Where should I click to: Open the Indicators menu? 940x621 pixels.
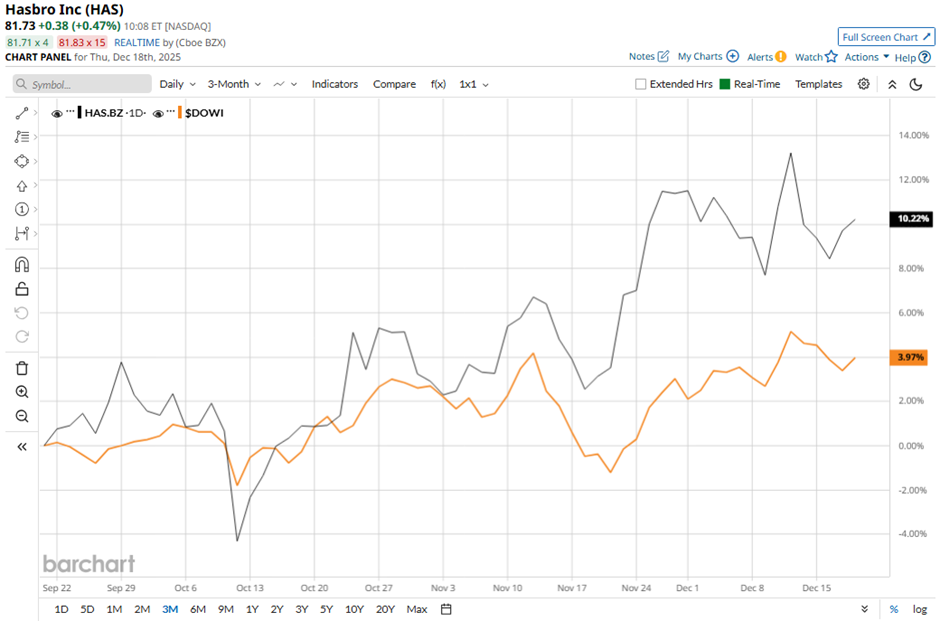(335, 84)
